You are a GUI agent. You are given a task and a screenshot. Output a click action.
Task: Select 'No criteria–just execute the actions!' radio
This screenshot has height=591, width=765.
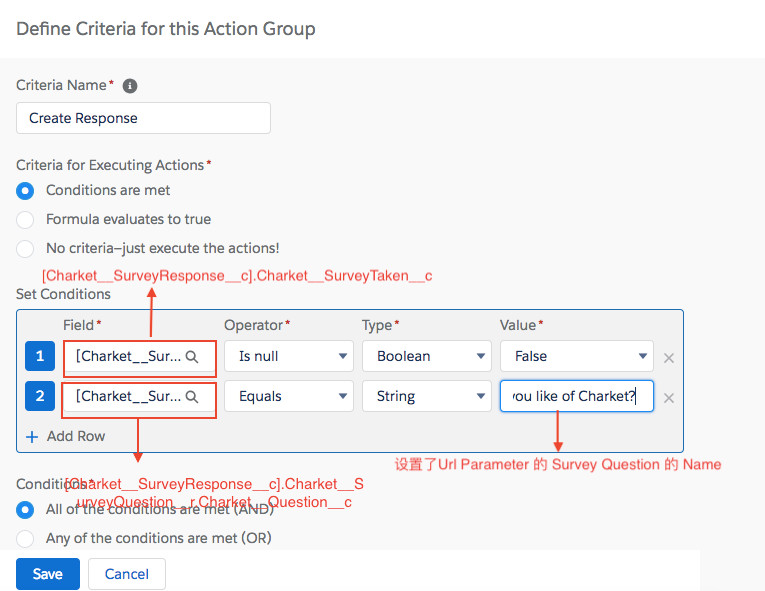click(25, 248)
